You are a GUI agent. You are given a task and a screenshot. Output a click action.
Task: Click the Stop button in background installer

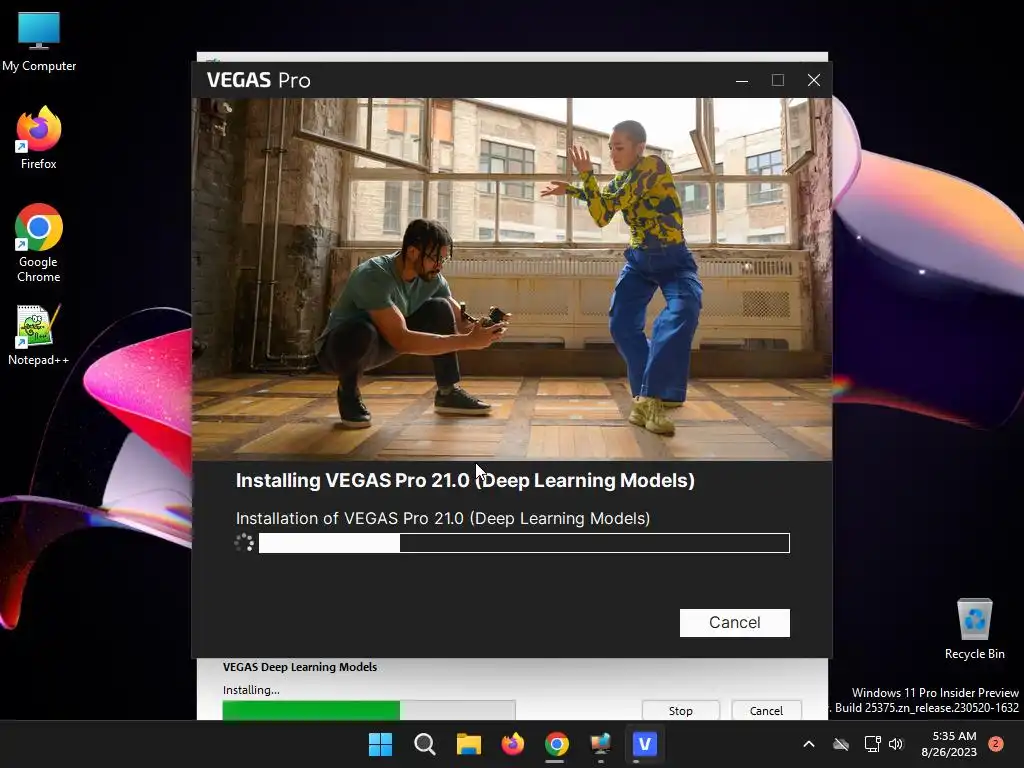coord(680,711)
